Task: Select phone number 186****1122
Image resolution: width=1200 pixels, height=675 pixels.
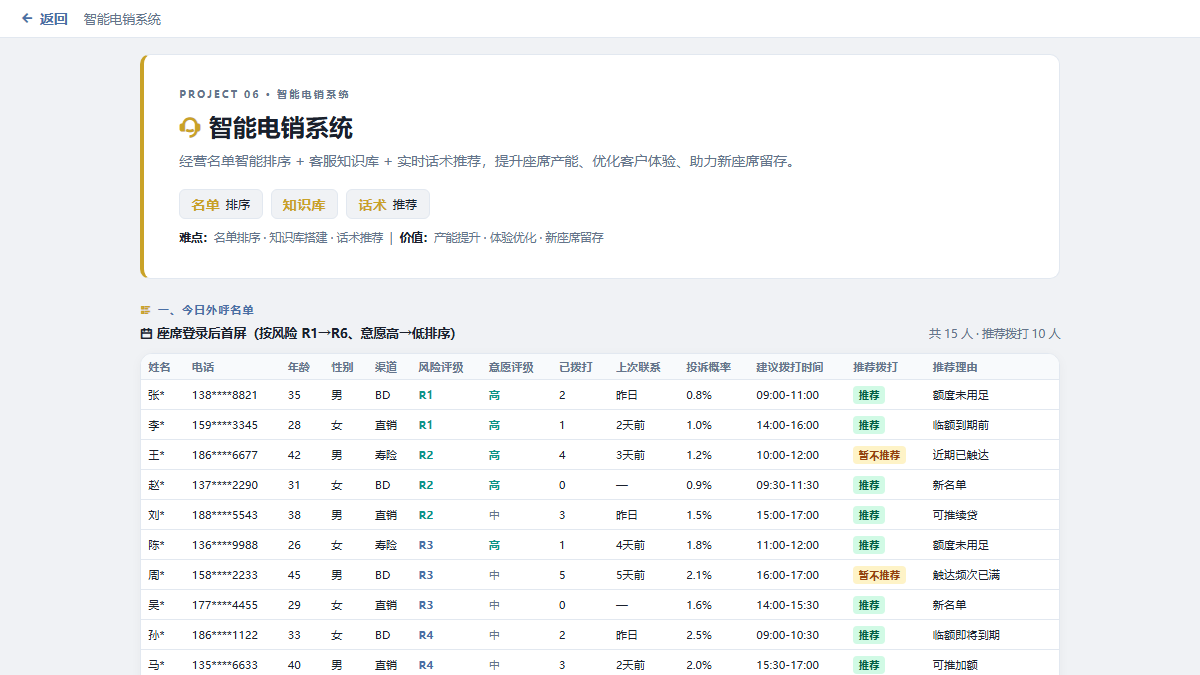Action: (x=225, y=635)
